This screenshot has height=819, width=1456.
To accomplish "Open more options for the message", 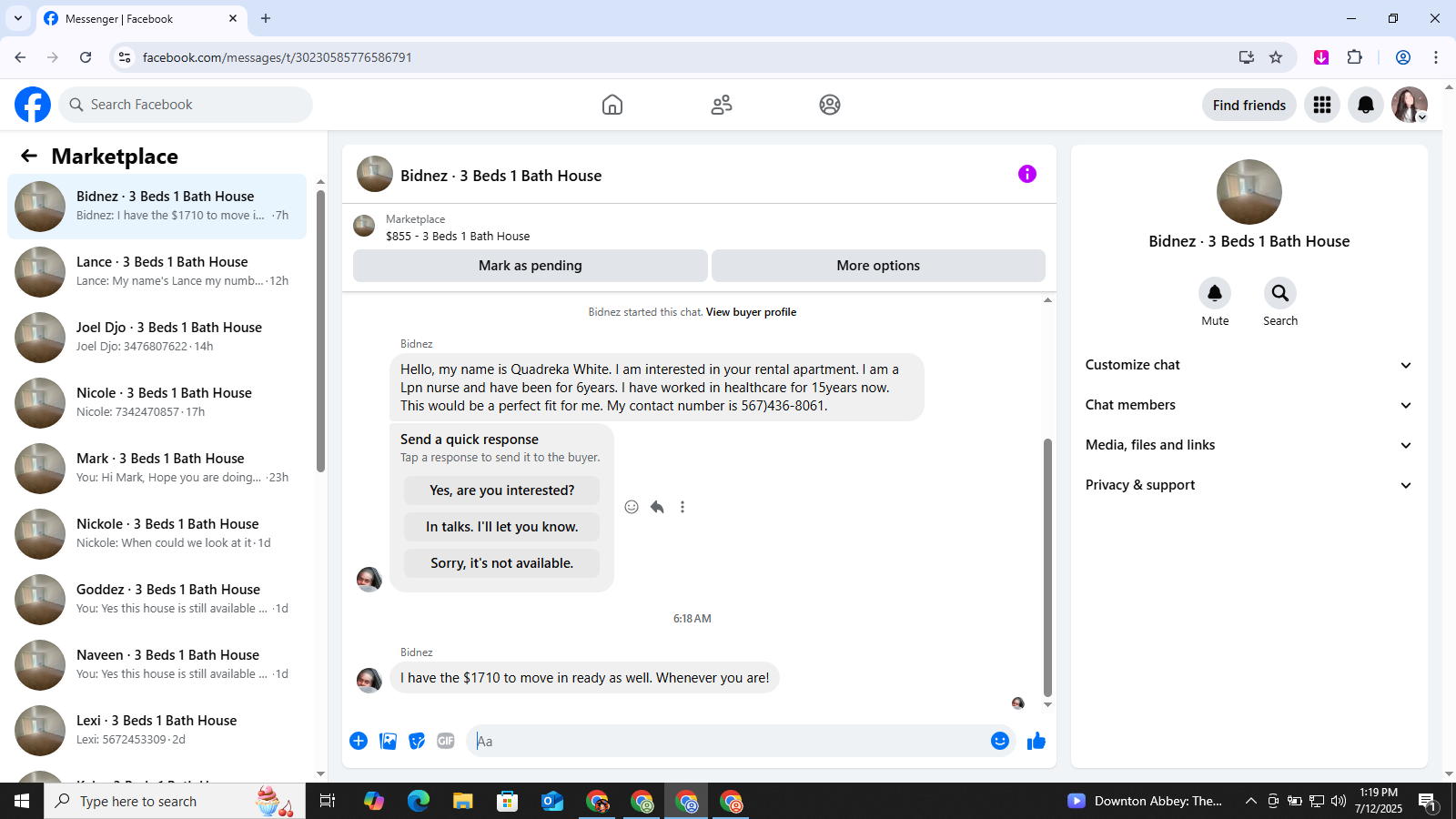I will 682,507.
